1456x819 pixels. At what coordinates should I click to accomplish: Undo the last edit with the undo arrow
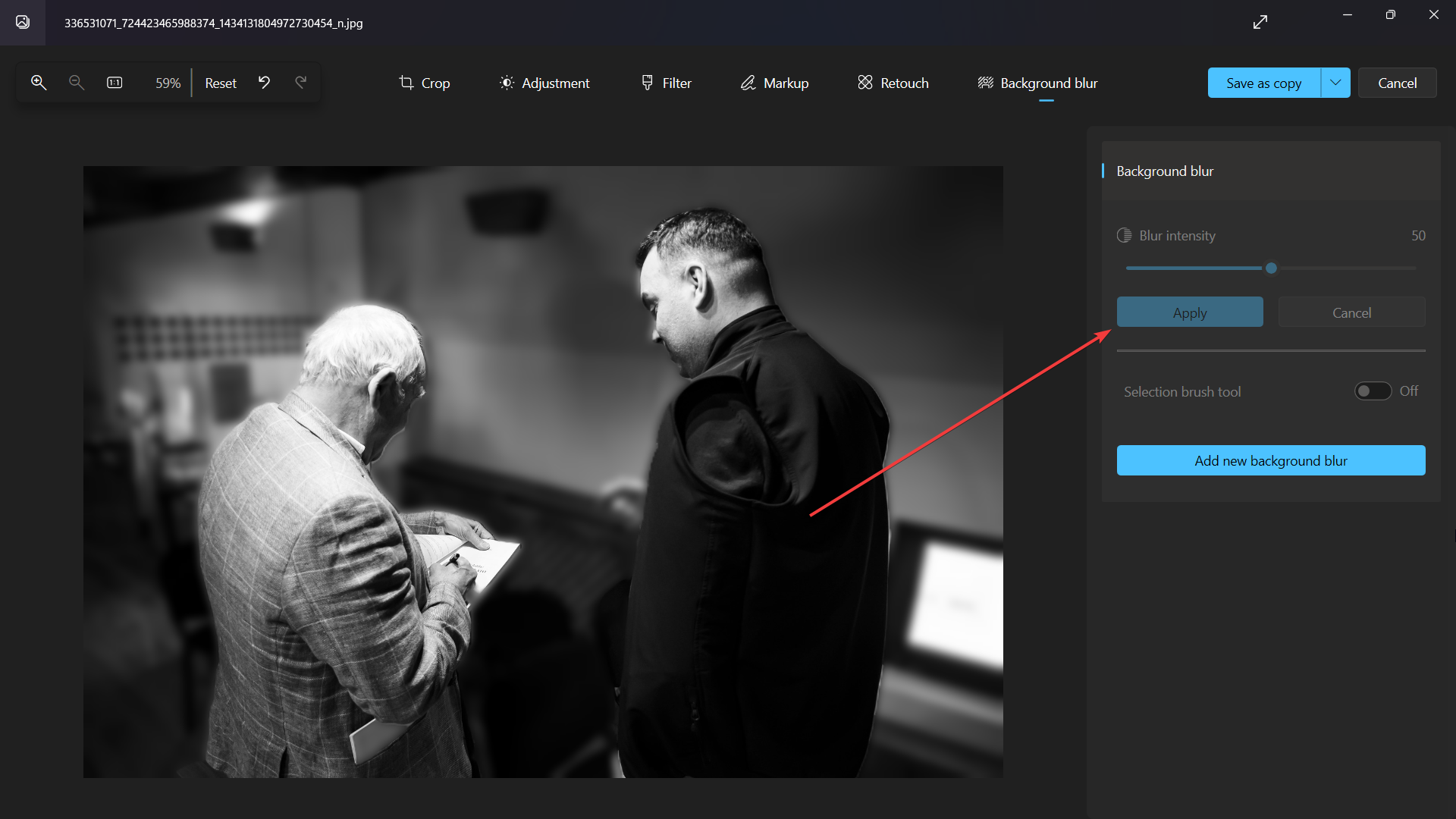(x=264, y=83)
